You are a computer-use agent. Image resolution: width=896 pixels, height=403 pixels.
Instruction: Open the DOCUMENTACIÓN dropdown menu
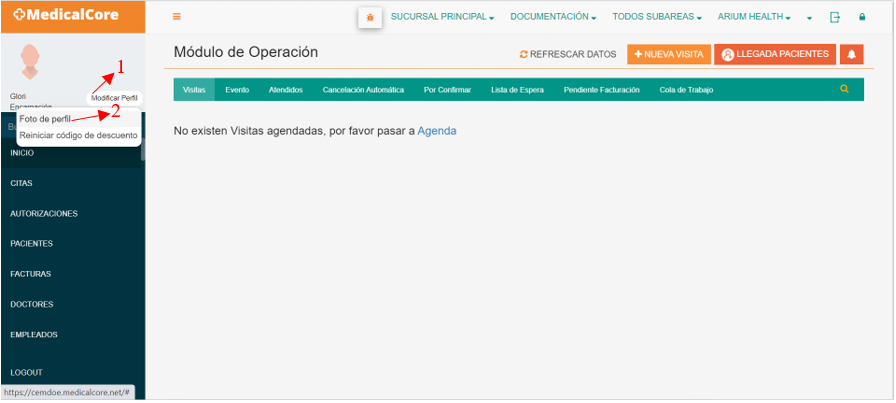click(553, 17)
